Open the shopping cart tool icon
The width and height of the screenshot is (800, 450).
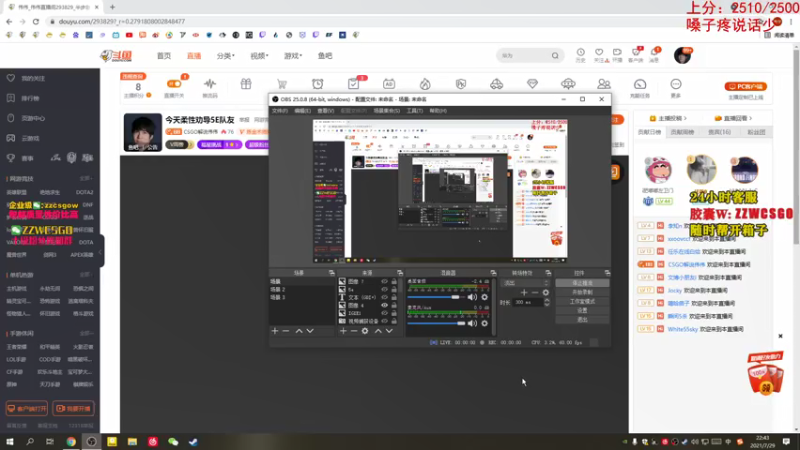(282, 84)
